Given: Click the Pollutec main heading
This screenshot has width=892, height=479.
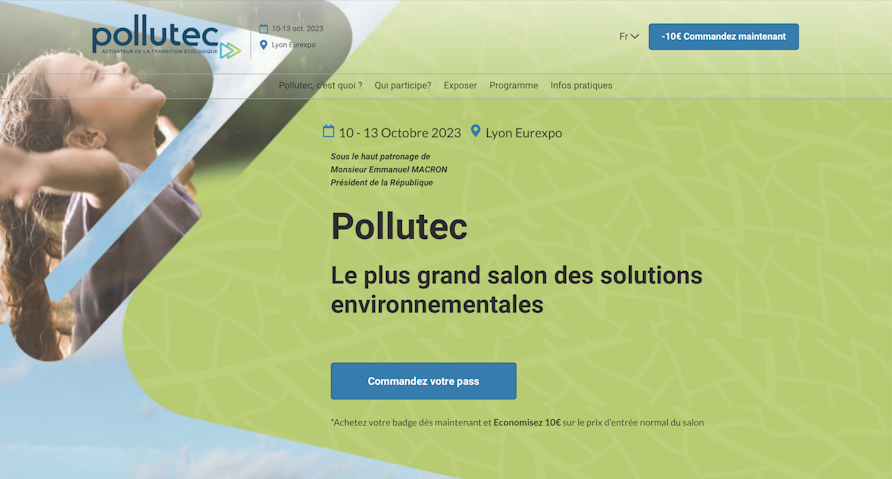Looking at the screenshot, I should [x=399, y=226].
